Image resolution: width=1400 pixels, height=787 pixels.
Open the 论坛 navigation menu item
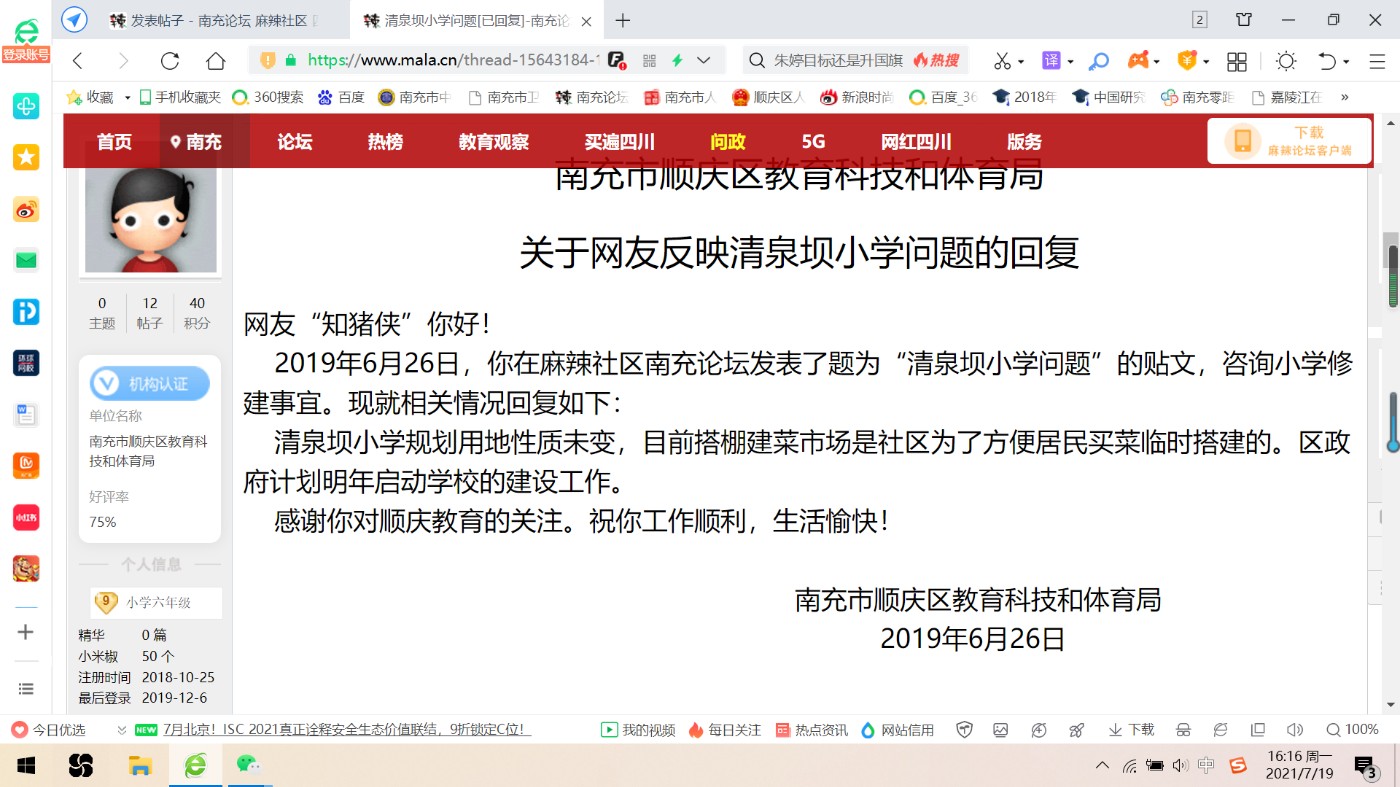point(295,142)
